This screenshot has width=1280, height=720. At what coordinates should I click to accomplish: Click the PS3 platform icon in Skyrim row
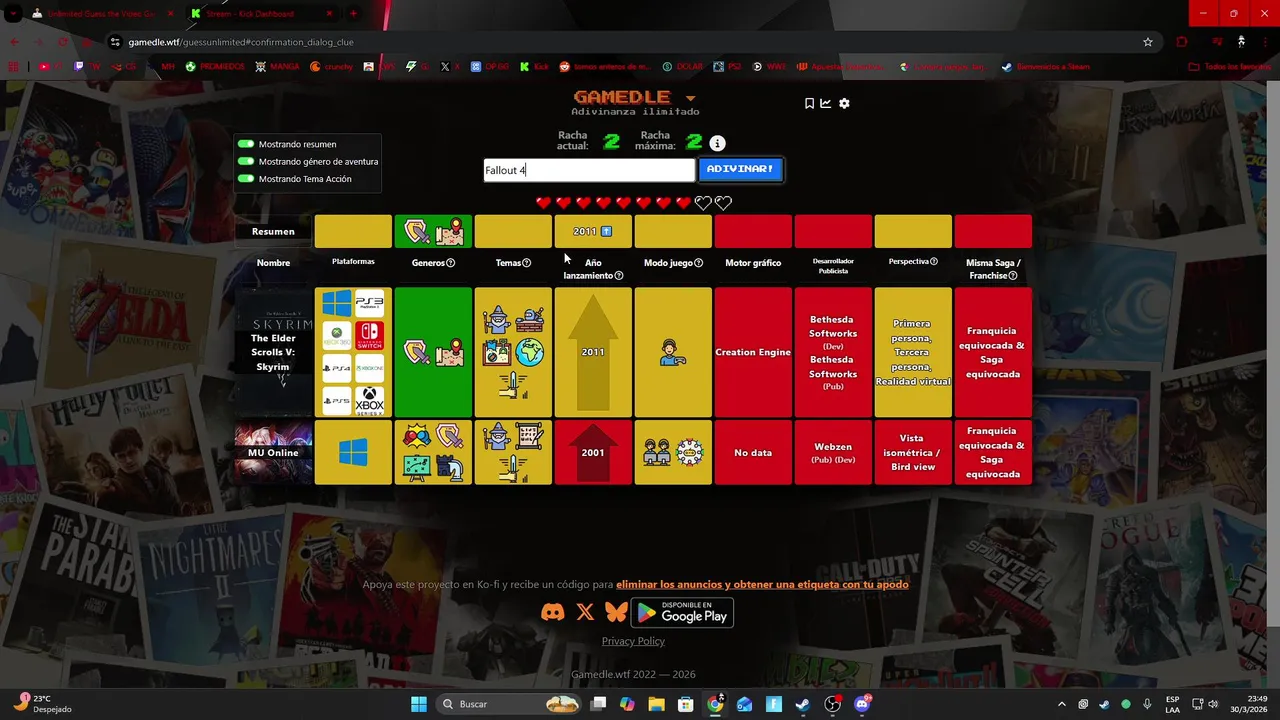click(x=369, y=303)
